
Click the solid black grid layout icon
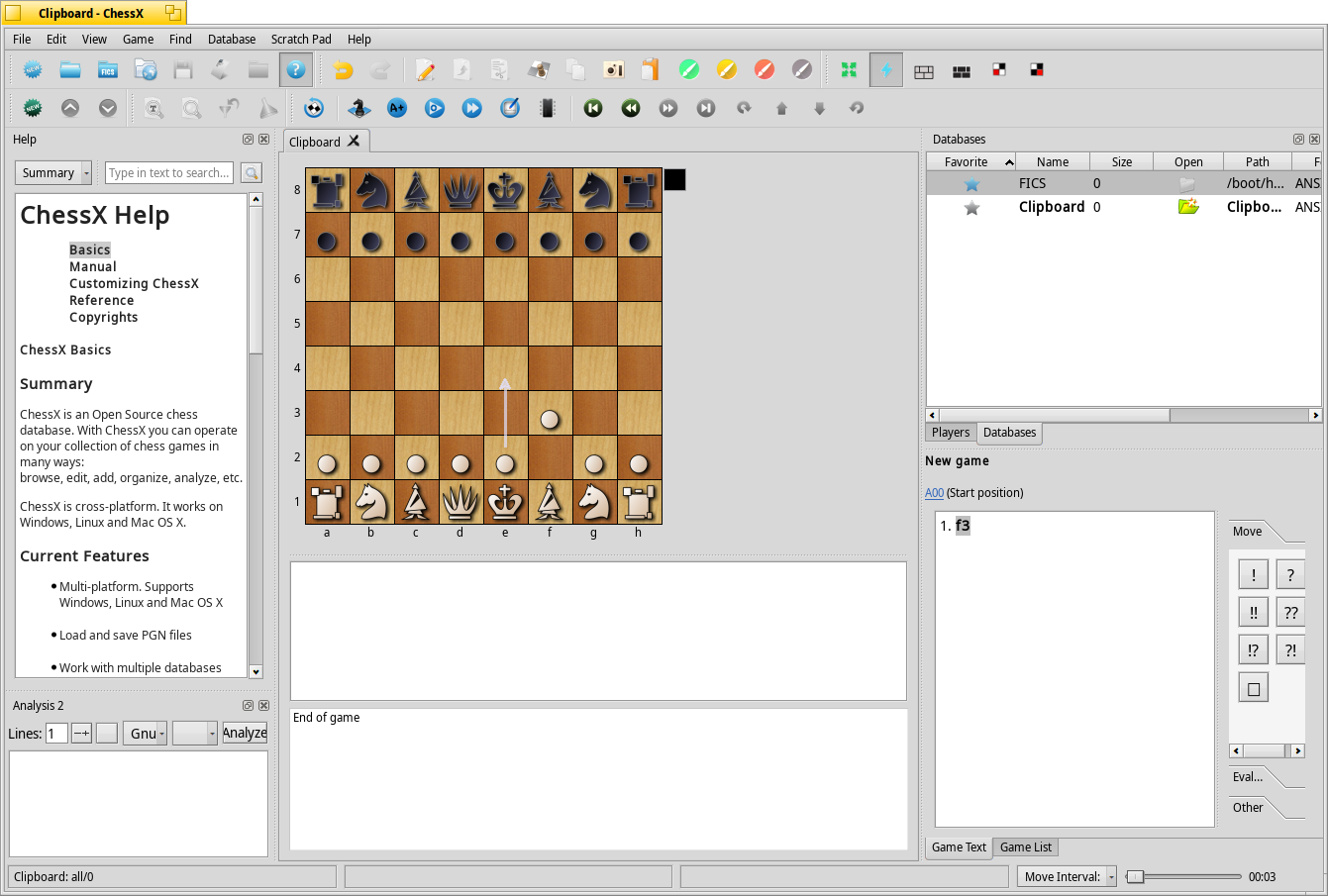[x=962, y=71]
